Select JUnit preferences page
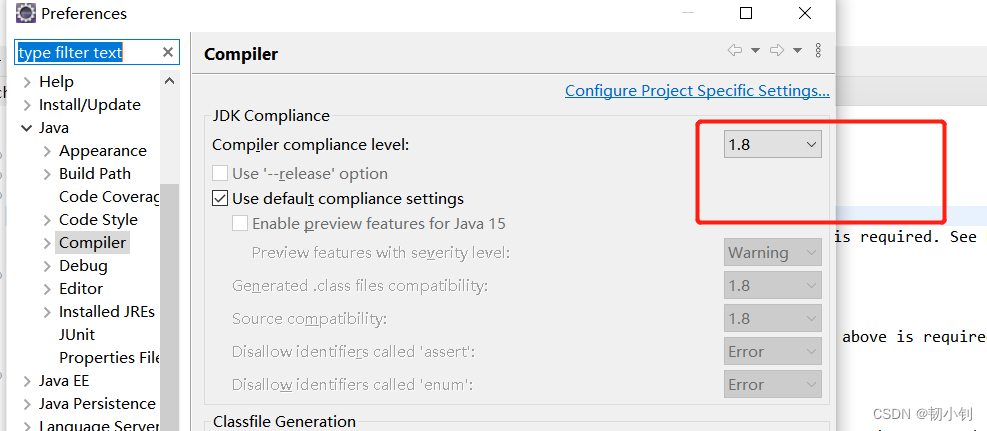This screenshot has height=431, width=987. point(77,335)
